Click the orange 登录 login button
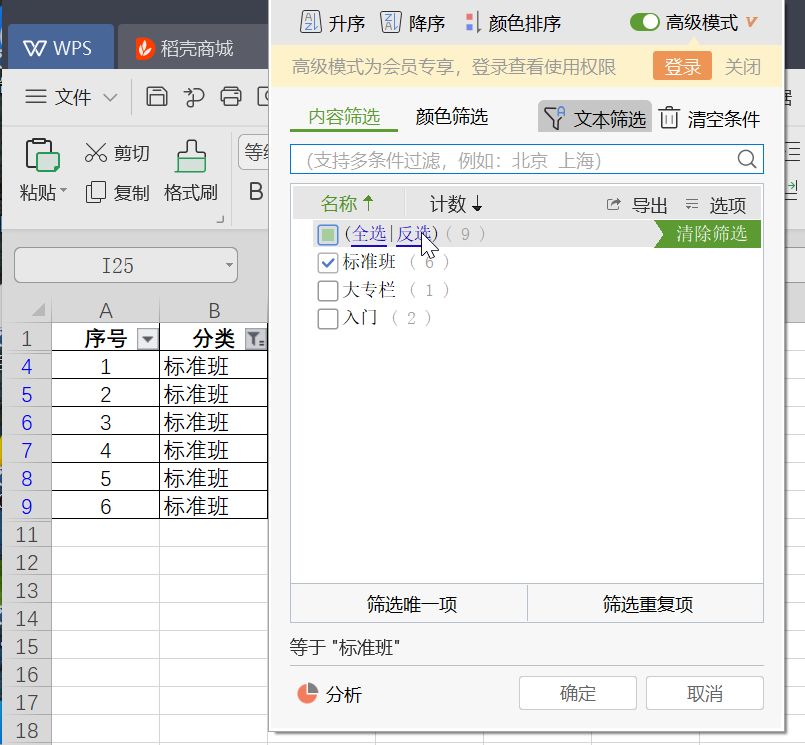The height and width of the screenshot is (745, 805). click(682, 66)
